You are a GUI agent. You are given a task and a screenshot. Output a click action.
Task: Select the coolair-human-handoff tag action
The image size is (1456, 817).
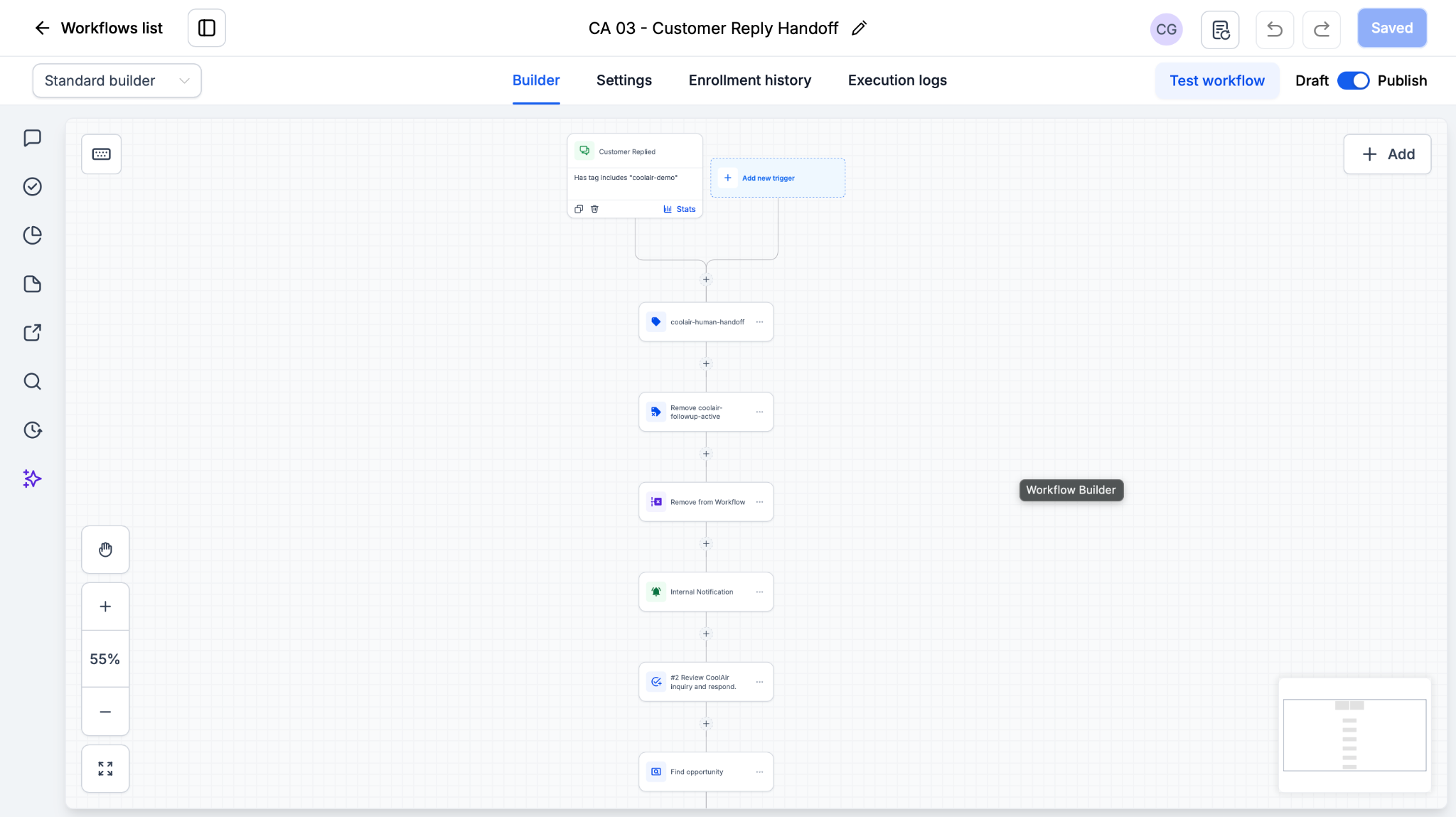pos(706,322)
